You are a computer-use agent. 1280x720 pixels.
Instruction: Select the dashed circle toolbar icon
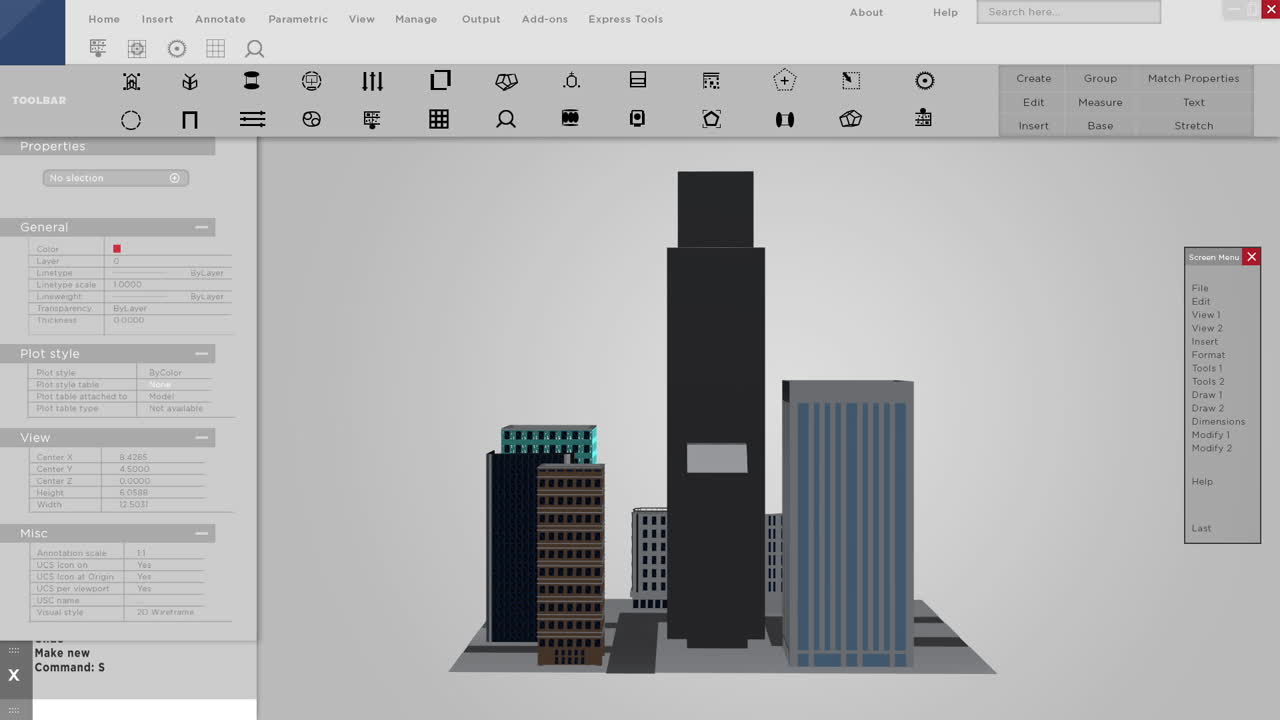pos(131,120)
